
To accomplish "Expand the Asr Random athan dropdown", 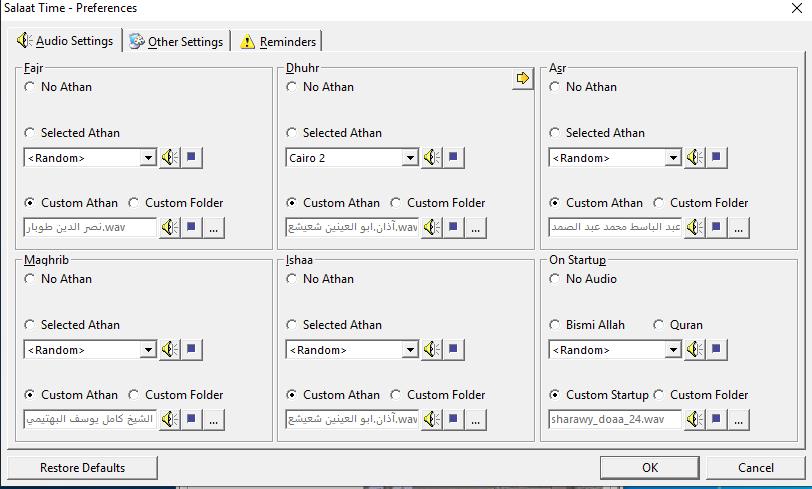I will (x=673, y=158).
